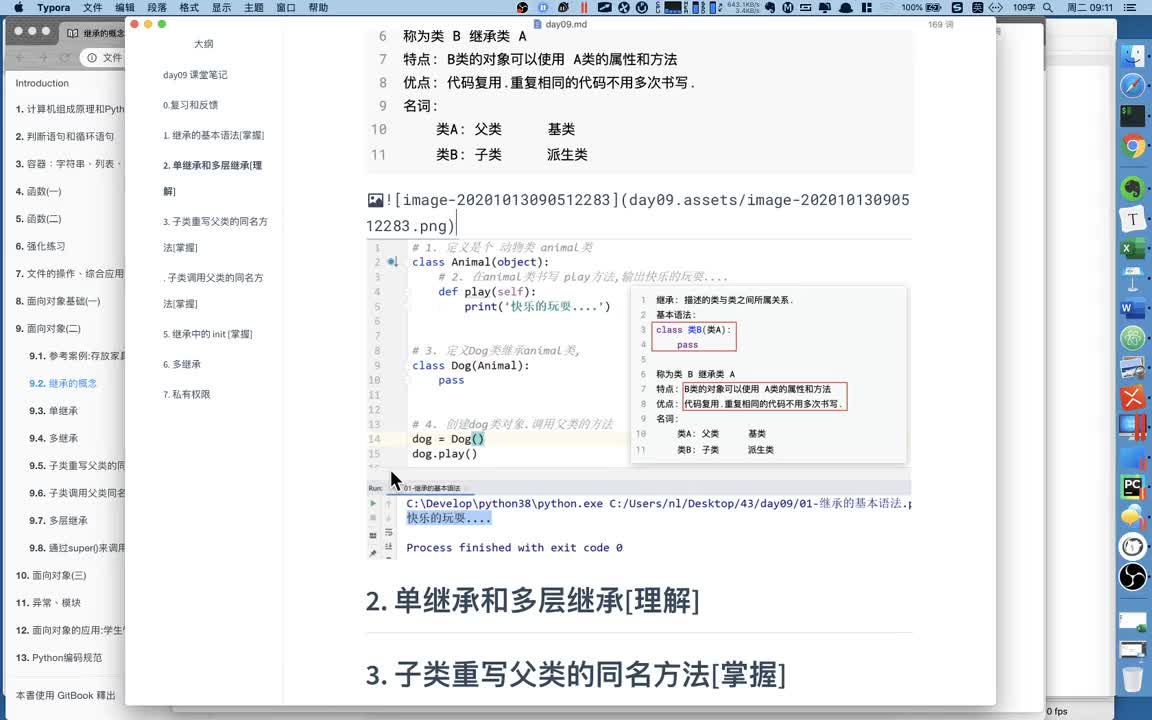Image resolution: width=1152 pixels, height=720 pixels.
Task: Click the 大纲 outline panel header
Action: click(x=204, y=44)
